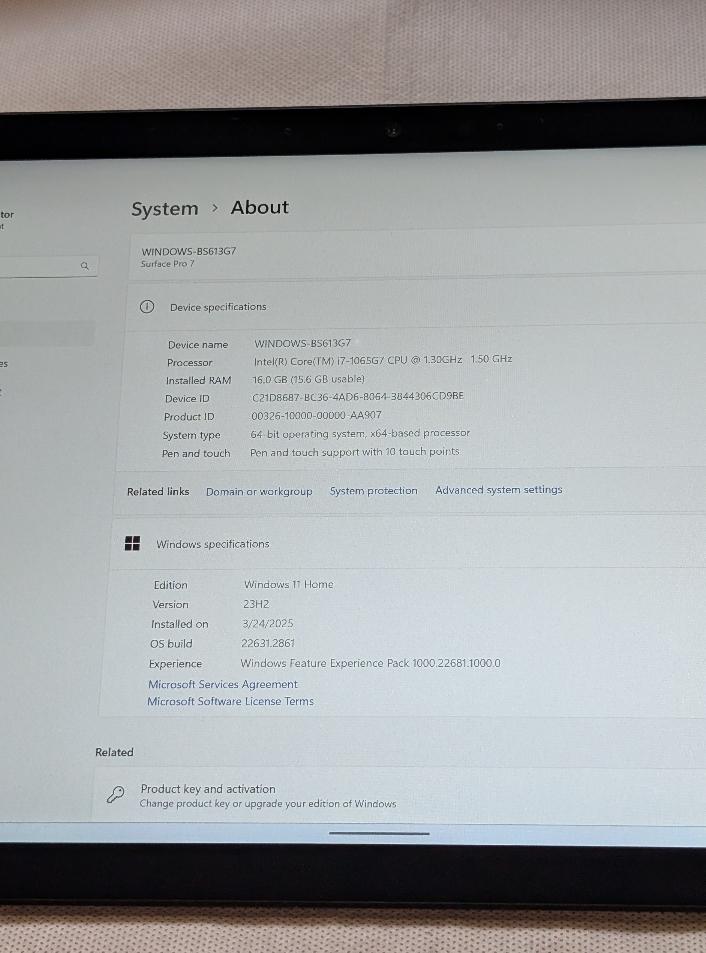Click the gesture bar at screen bottom

(379, 833)
